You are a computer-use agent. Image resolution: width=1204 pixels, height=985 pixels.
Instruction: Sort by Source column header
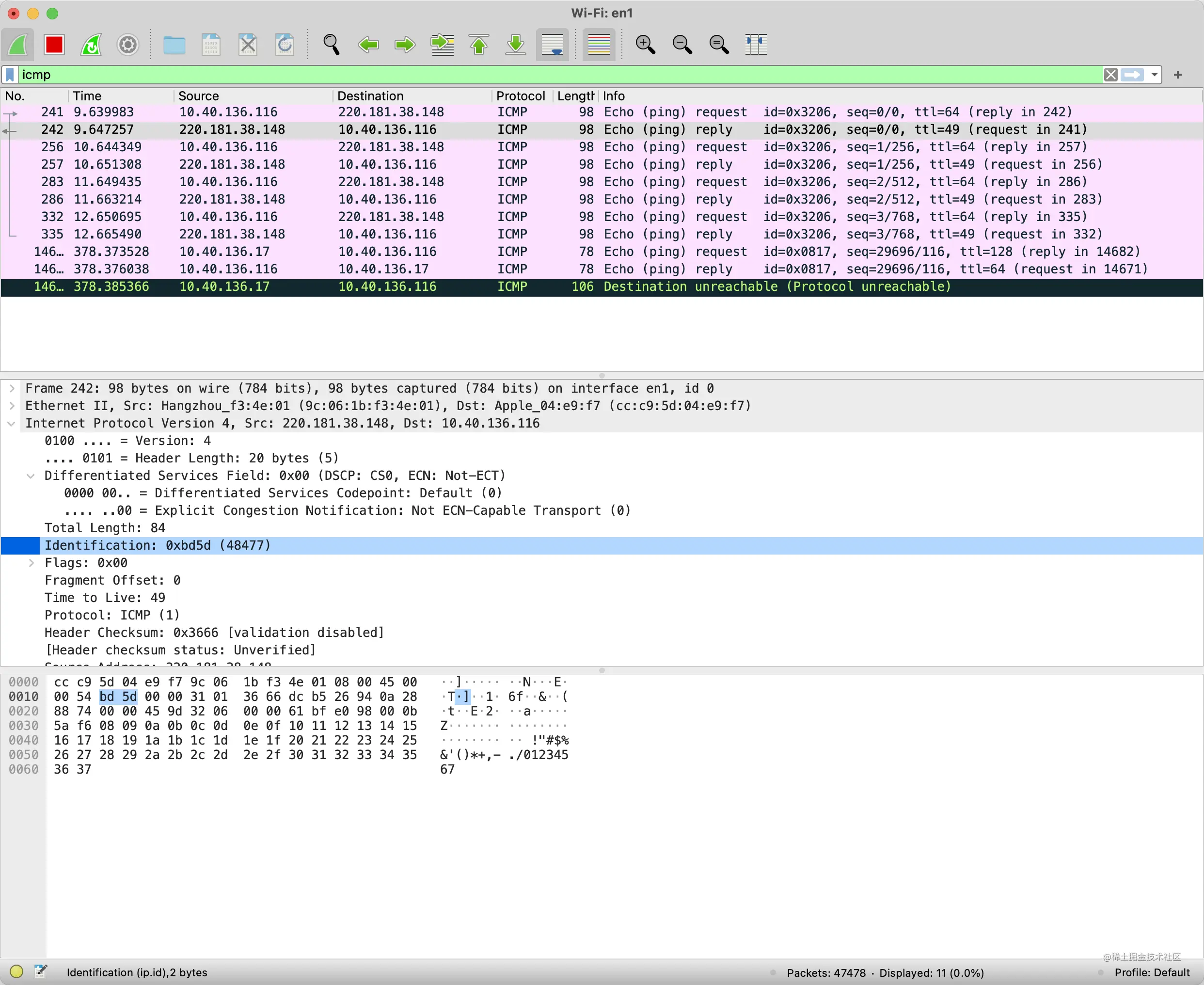(x=253, y=96)
